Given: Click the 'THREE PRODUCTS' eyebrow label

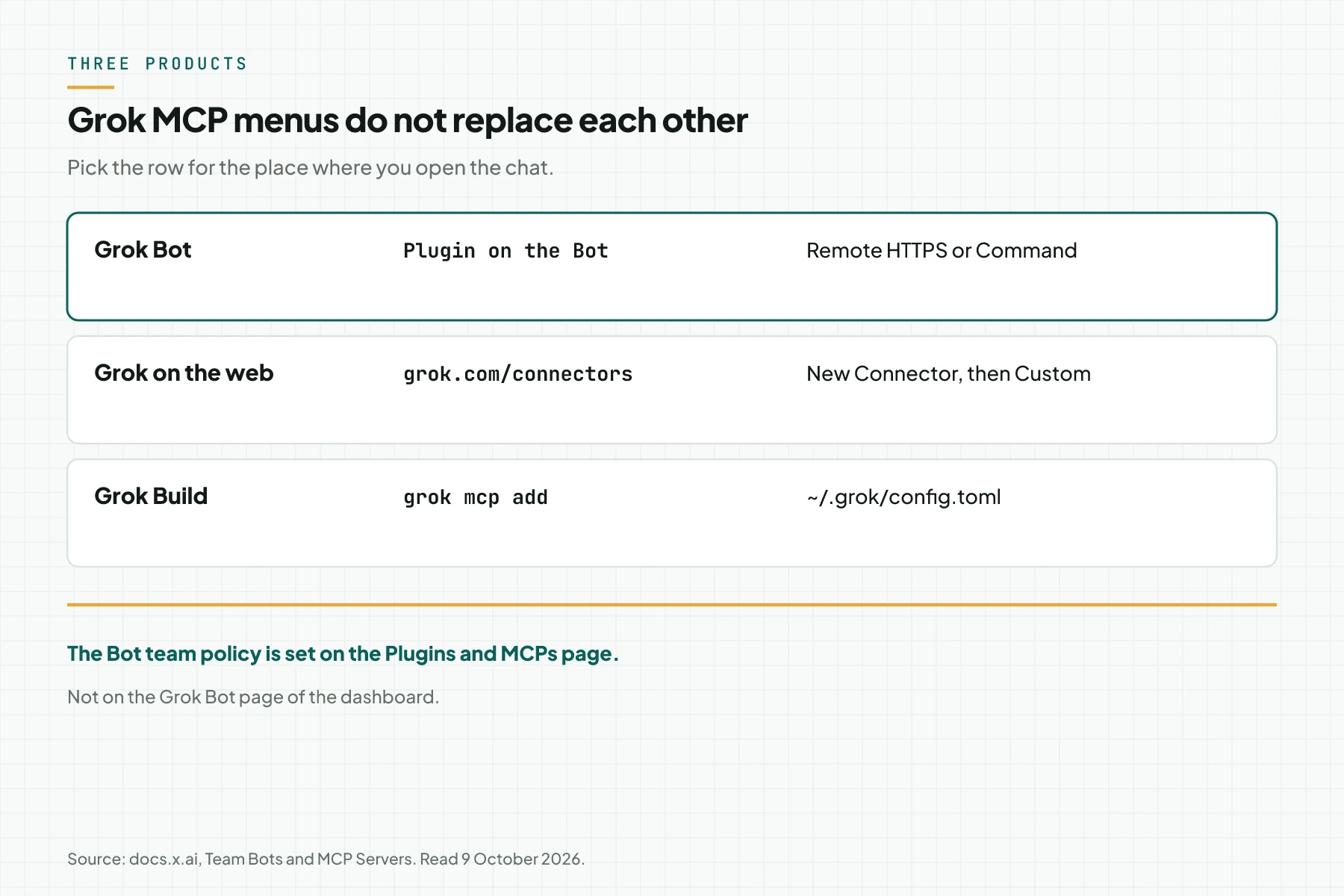Looking at the screenshot, I should [x=157, y=64].
